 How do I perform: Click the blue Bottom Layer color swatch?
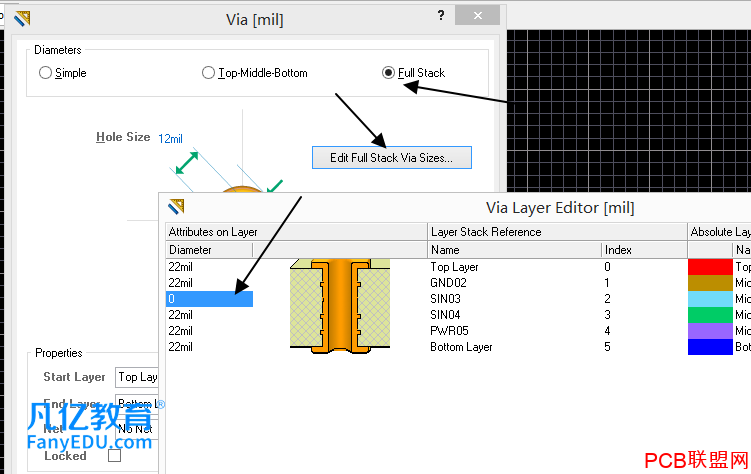[710, 347]
